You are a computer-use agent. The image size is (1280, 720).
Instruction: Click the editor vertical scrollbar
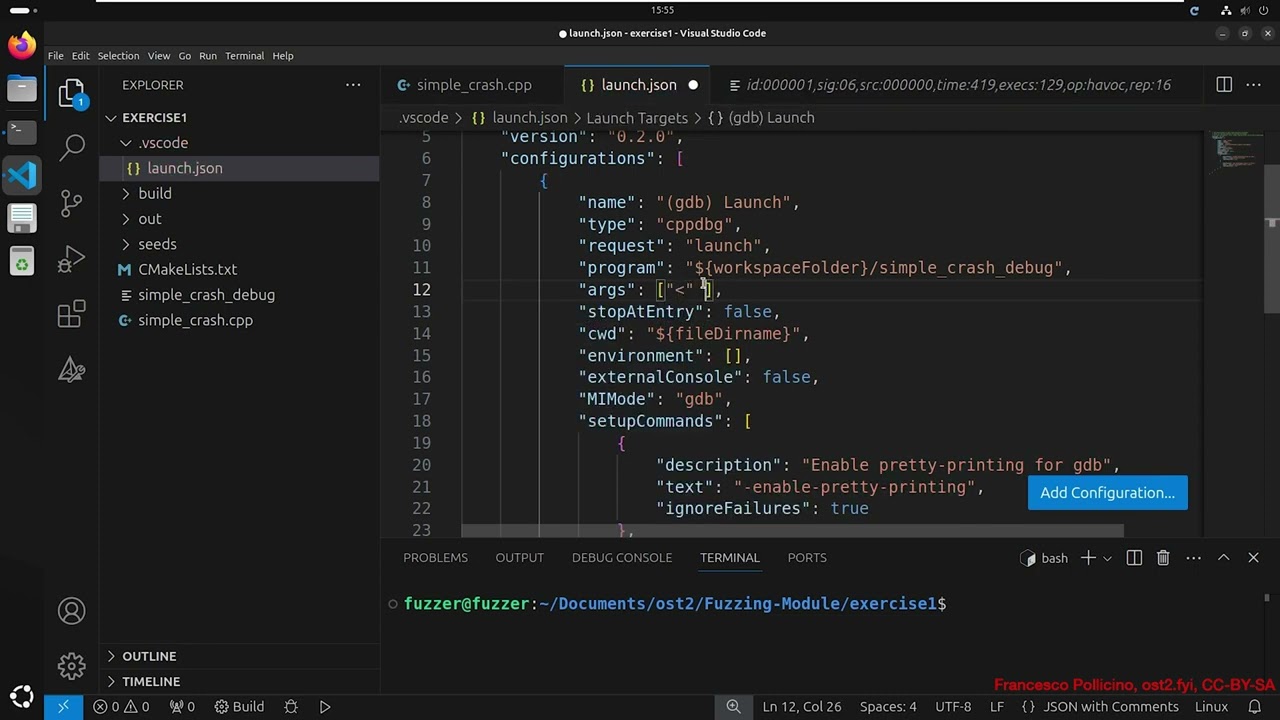tap(1272, 240)
